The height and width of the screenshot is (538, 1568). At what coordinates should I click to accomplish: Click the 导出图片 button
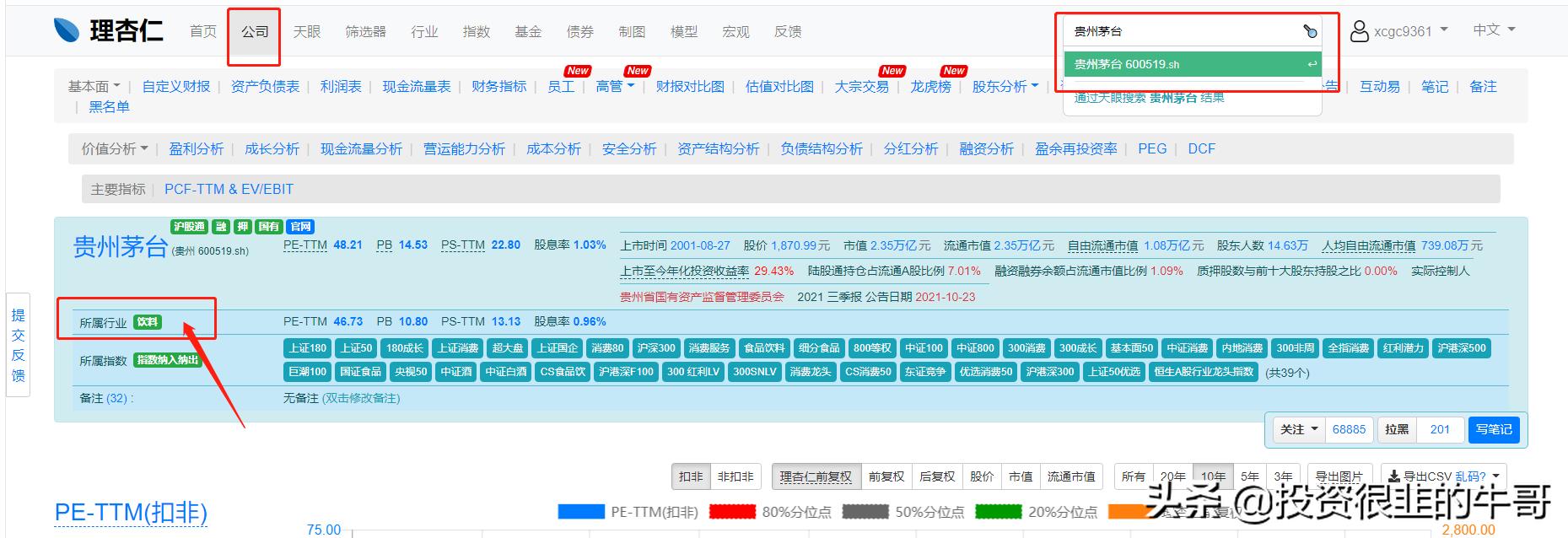coord(1339,476)
